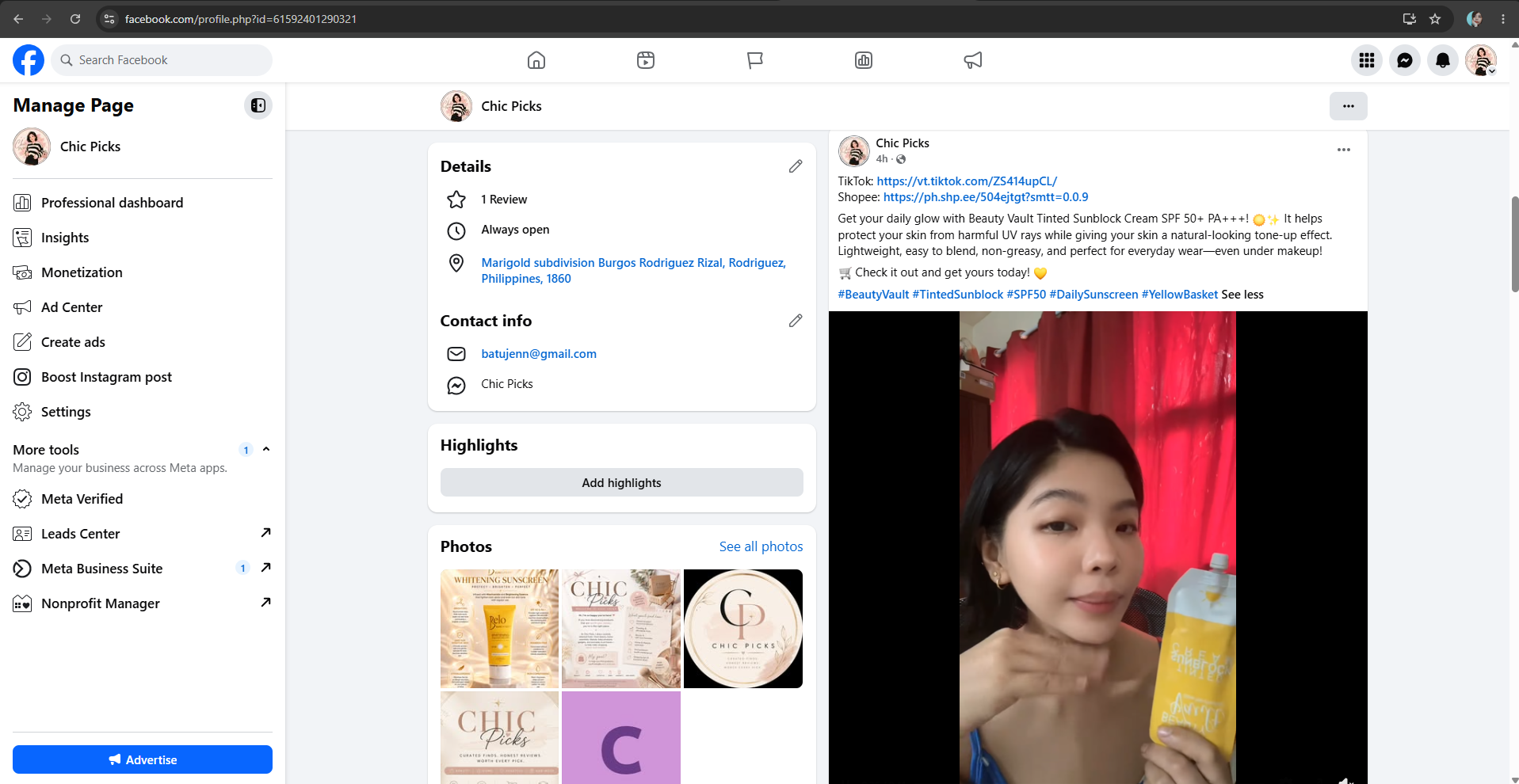This screenshot has width=1519, height=784.
Task: Open the account profile avatar menu
Action: click(x=1481, y=60)
